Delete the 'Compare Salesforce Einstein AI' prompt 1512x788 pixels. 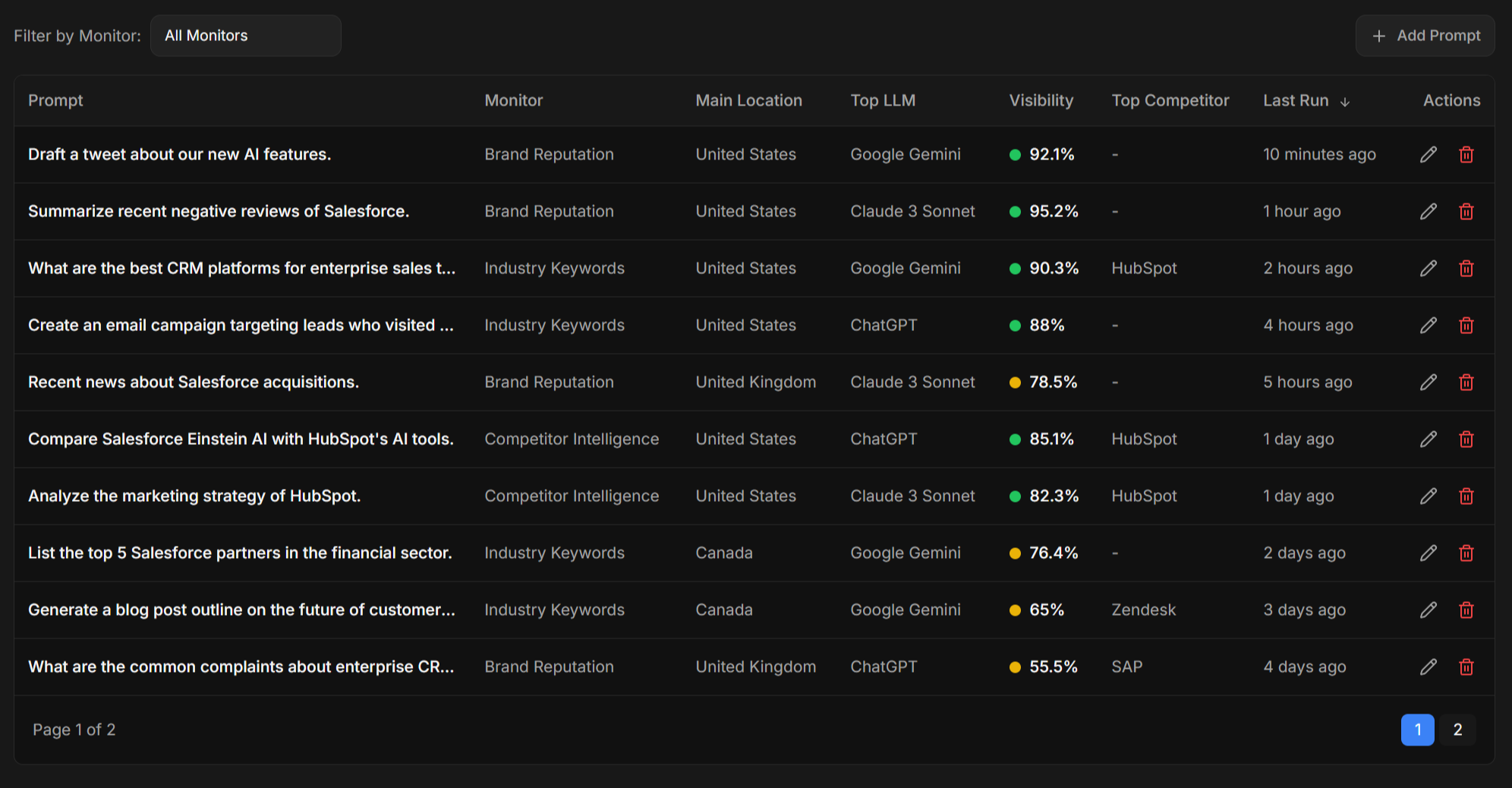coord(1466,439)
